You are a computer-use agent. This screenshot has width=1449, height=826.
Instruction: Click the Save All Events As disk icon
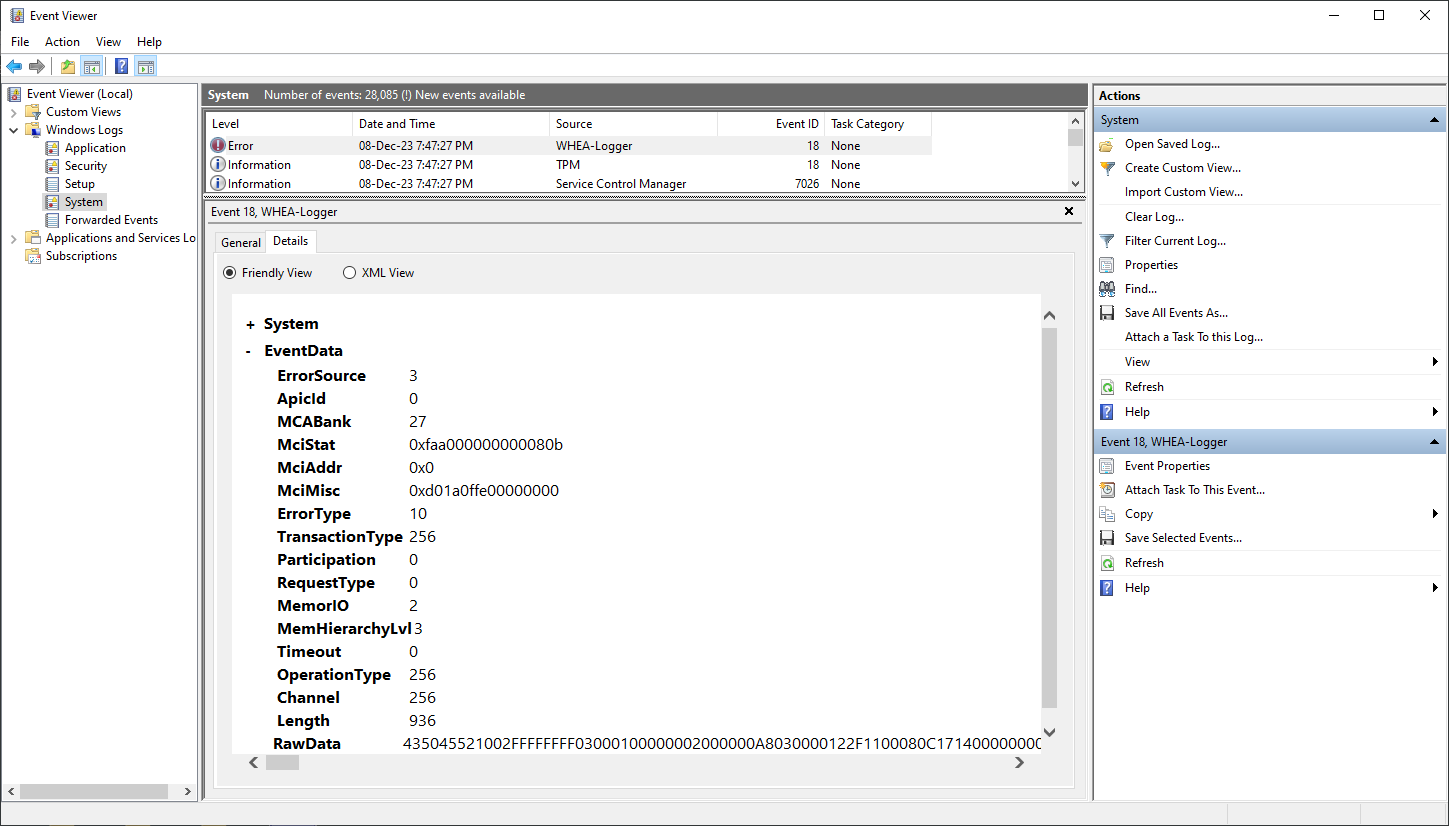click(x=1107, y=313)
